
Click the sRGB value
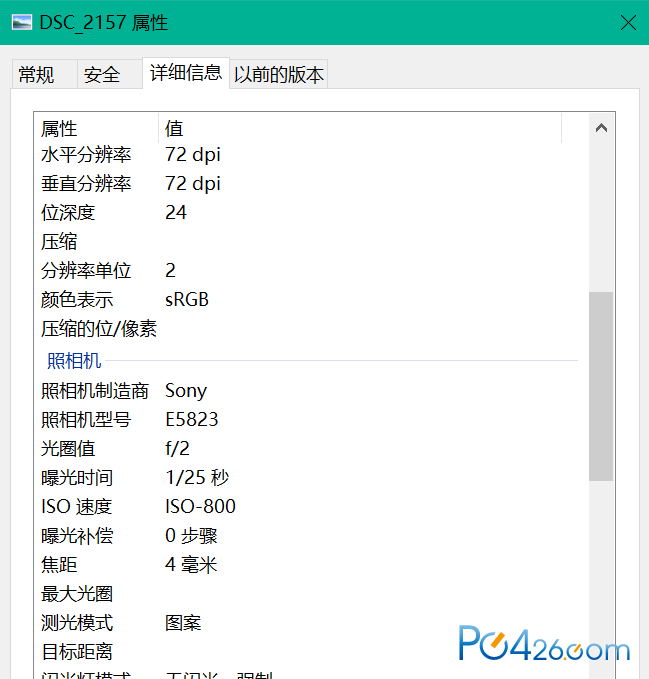(187, 300)
